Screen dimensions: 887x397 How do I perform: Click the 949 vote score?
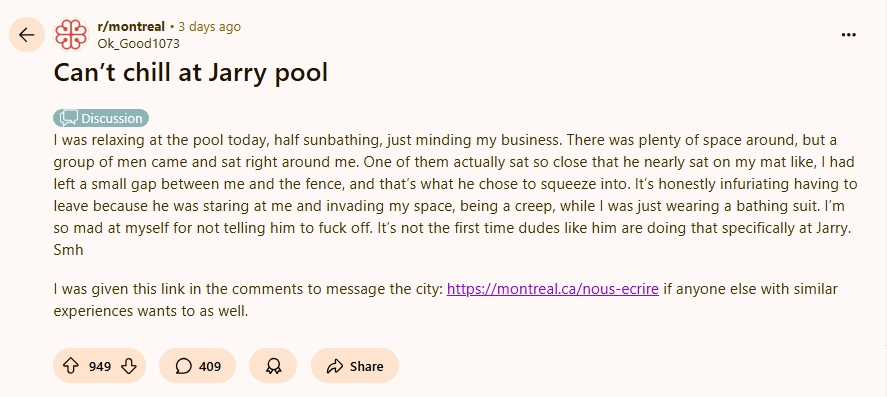point(100,366)
